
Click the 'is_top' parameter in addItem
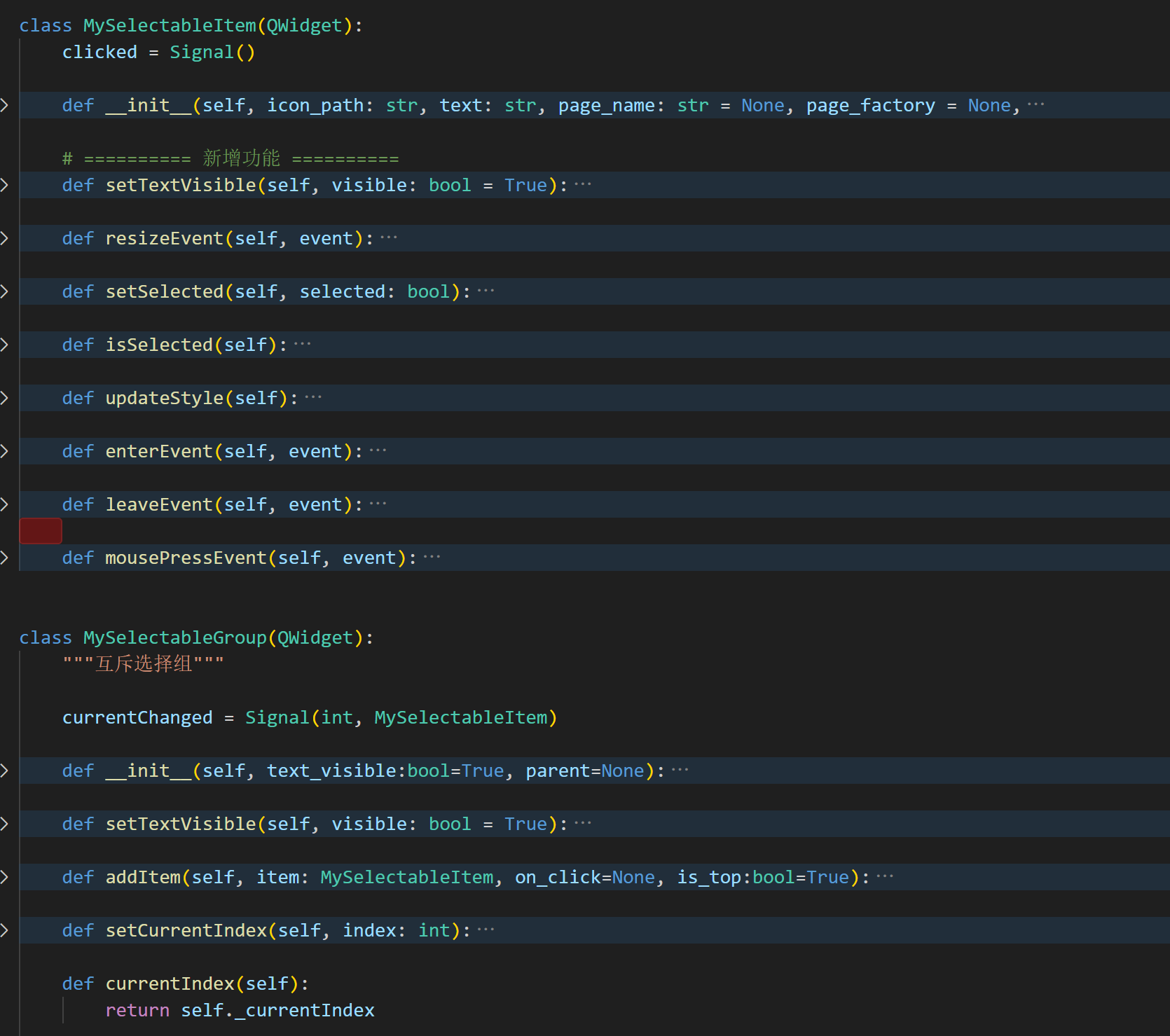[x=709, y=878]
